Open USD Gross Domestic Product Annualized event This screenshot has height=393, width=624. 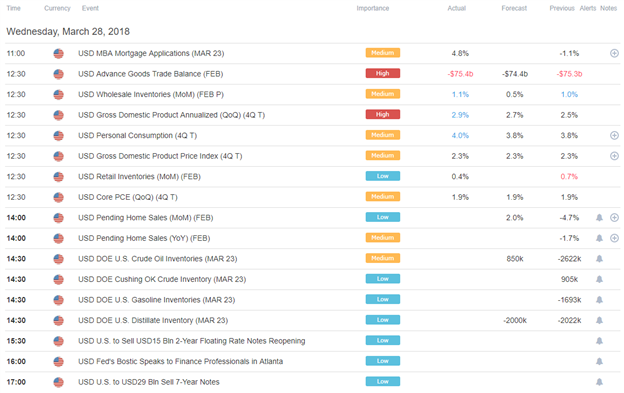point(172,115)
